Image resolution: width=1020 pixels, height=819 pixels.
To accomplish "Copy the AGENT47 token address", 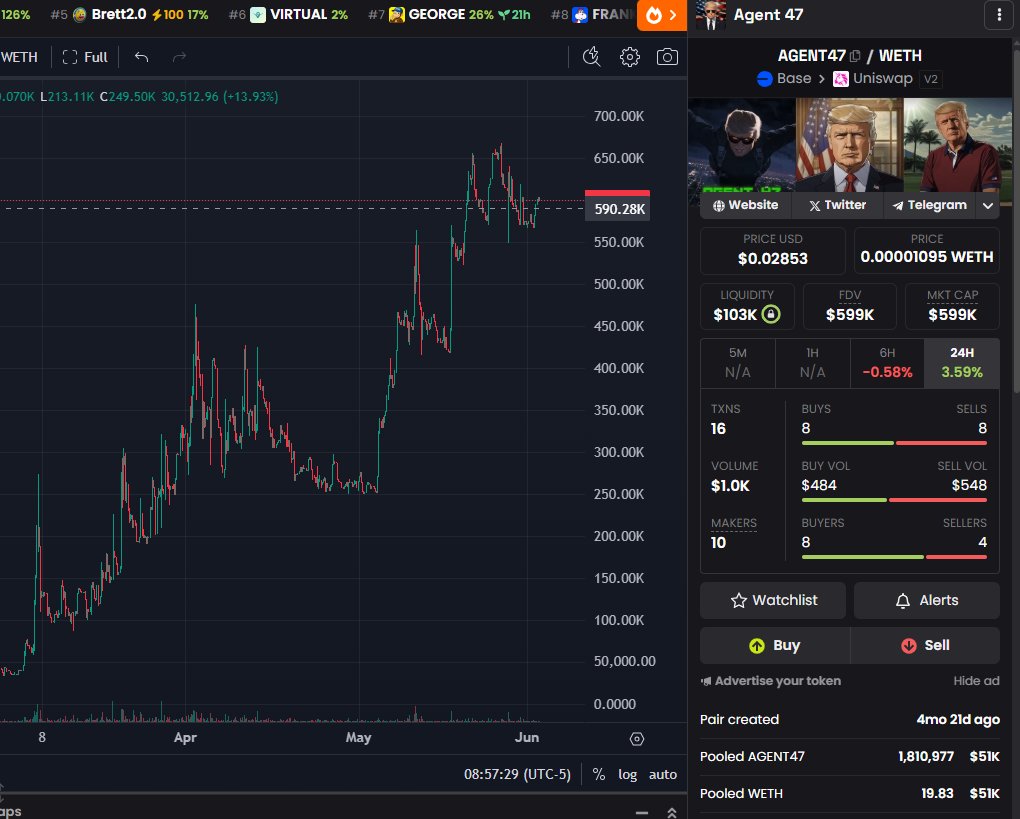I will coord(855,56).
